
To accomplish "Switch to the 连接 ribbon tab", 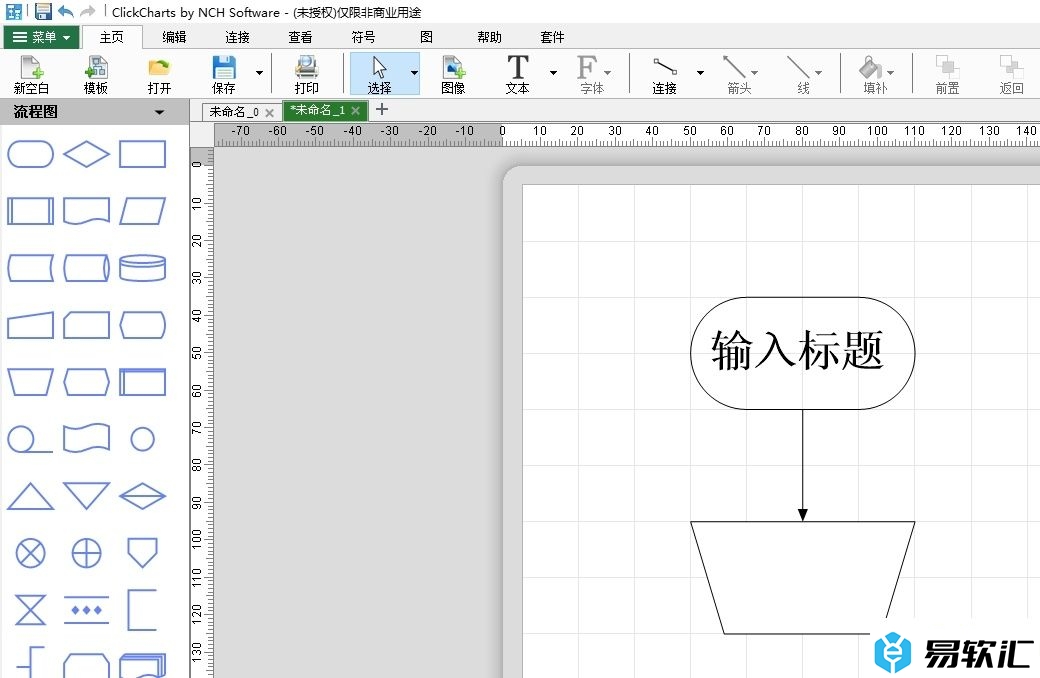I will (x=237, y=37).
